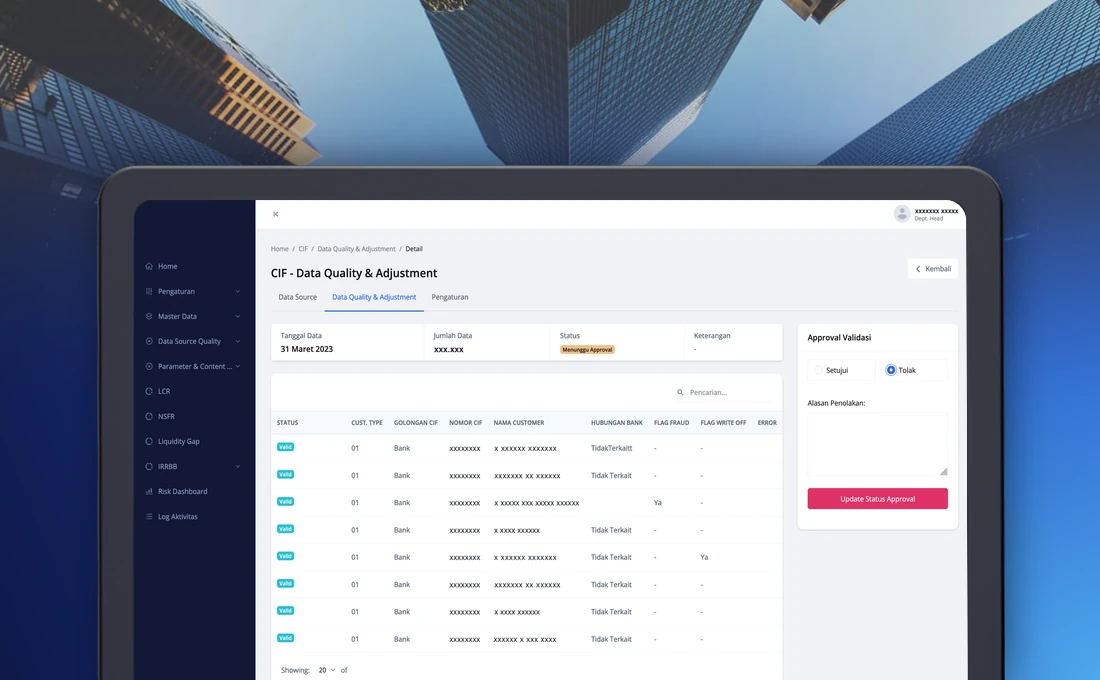This screenshot has width=1100, height=680.
Task: Click the GOLONGAN CIF column header
Action: point(415,423)
